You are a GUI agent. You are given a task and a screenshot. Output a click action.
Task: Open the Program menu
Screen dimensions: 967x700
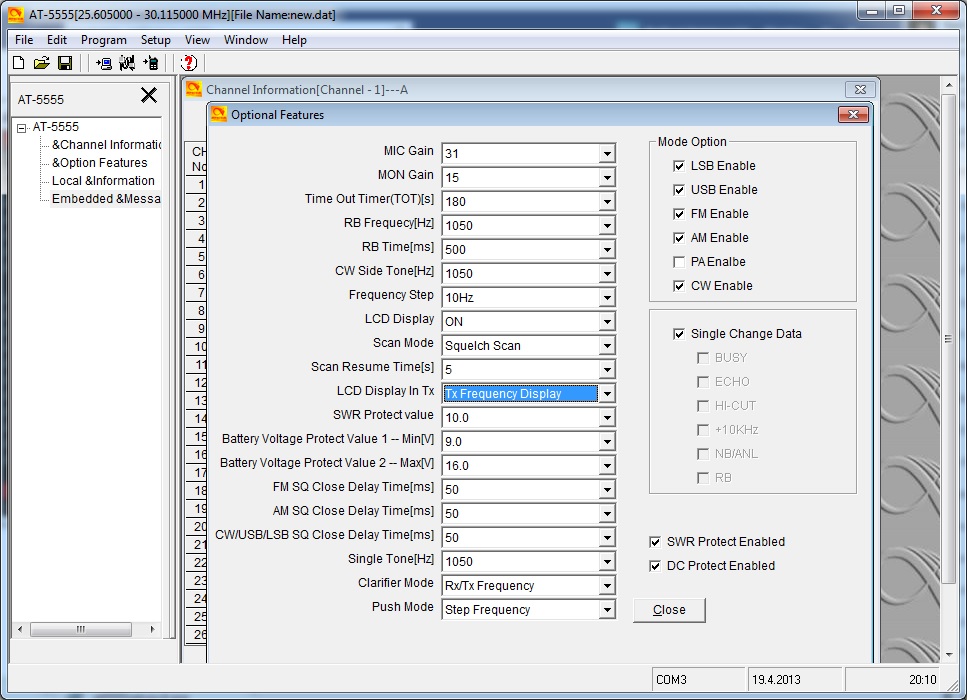[x=103, y=40]
